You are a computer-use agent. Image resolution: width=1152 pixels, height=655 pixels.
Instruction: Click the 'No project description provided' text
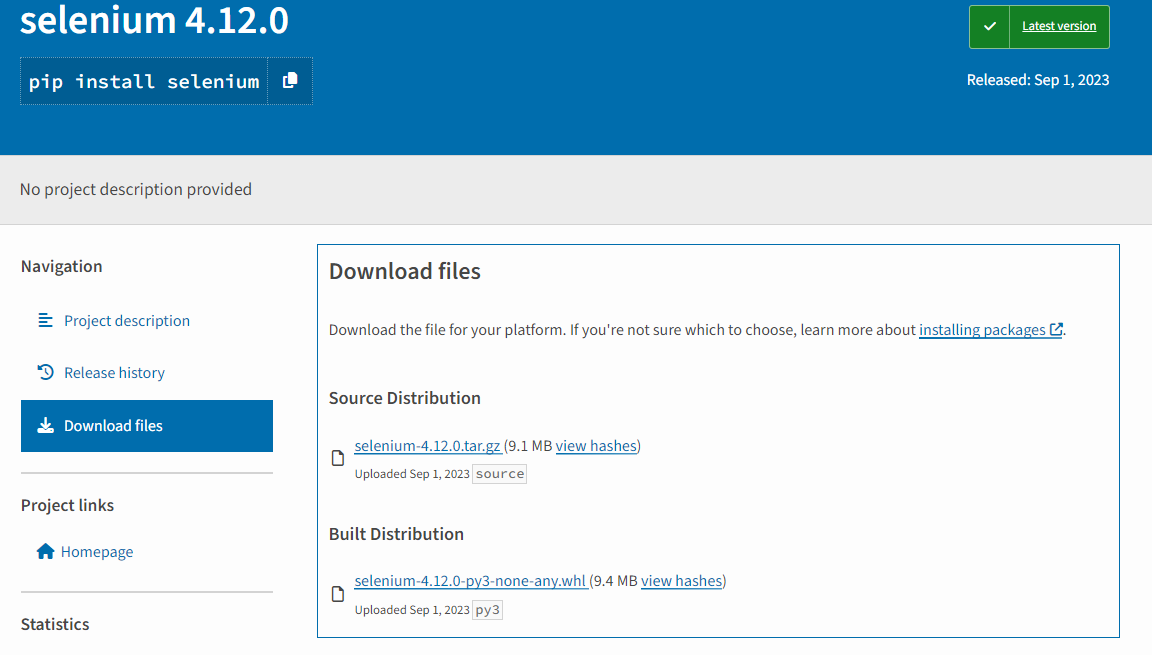[136, 189]
